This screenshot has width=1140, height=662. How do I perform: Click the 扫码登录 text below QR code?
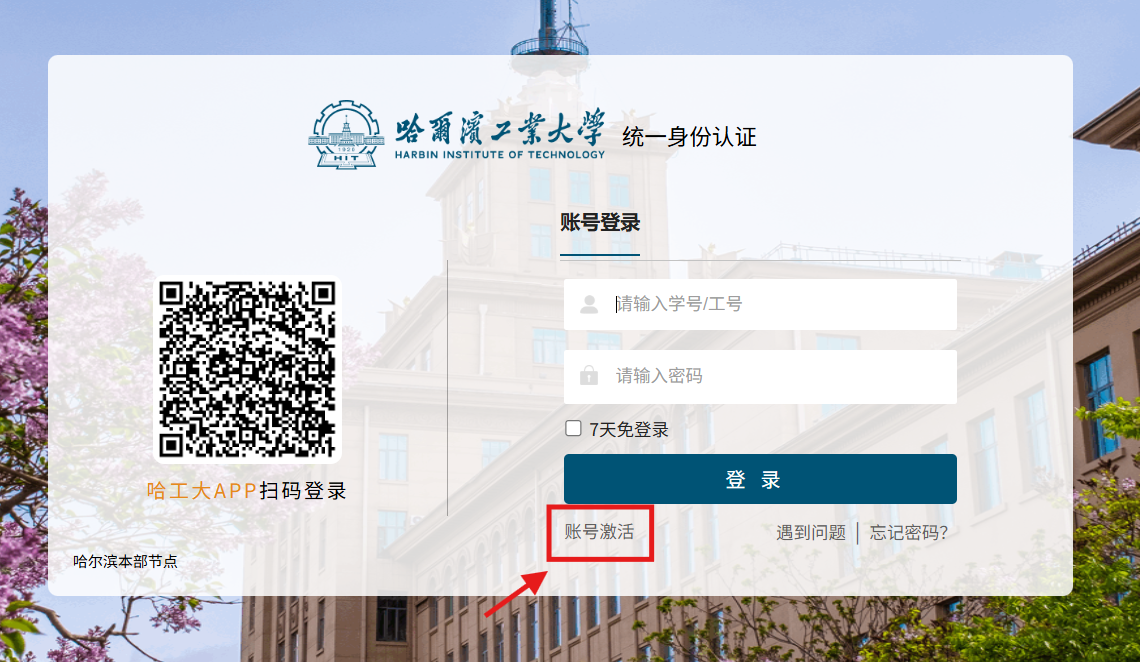[303, 491]
